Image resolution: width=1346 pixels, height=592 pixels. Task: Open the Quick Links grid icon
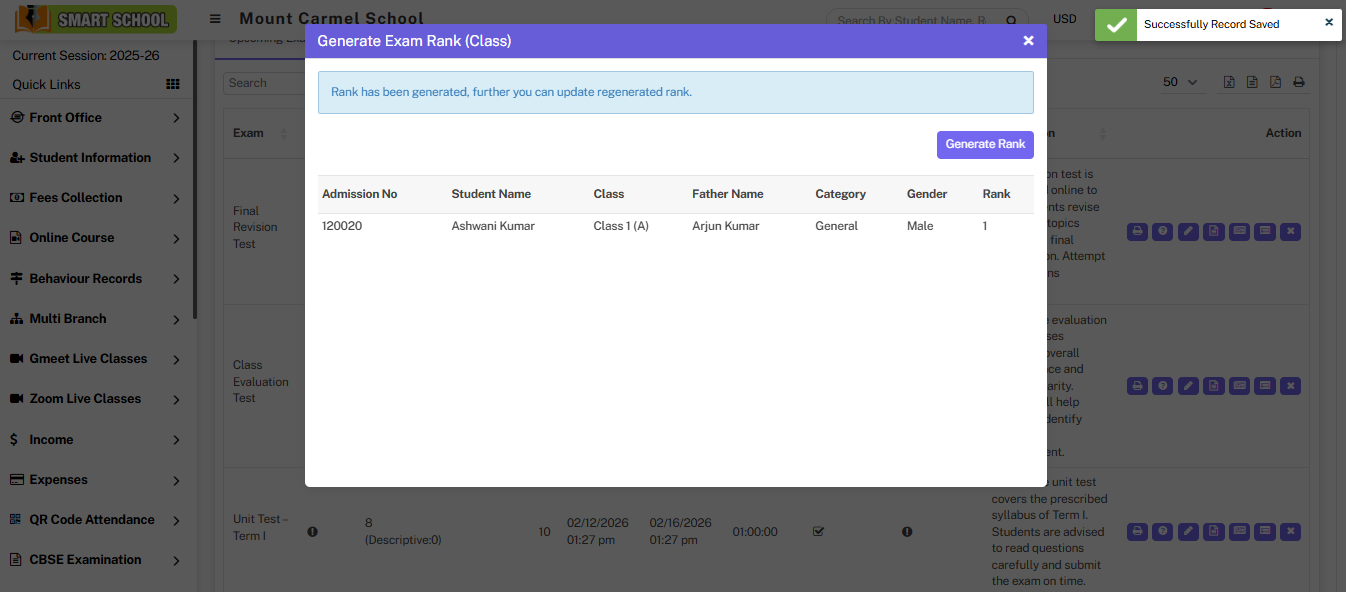point(173,85)
